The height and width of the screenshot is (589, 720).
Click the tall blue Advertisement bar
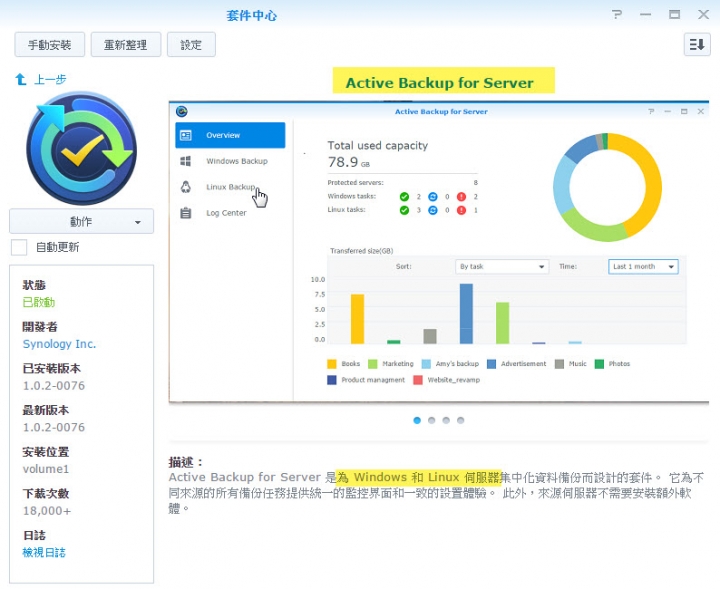466,314
